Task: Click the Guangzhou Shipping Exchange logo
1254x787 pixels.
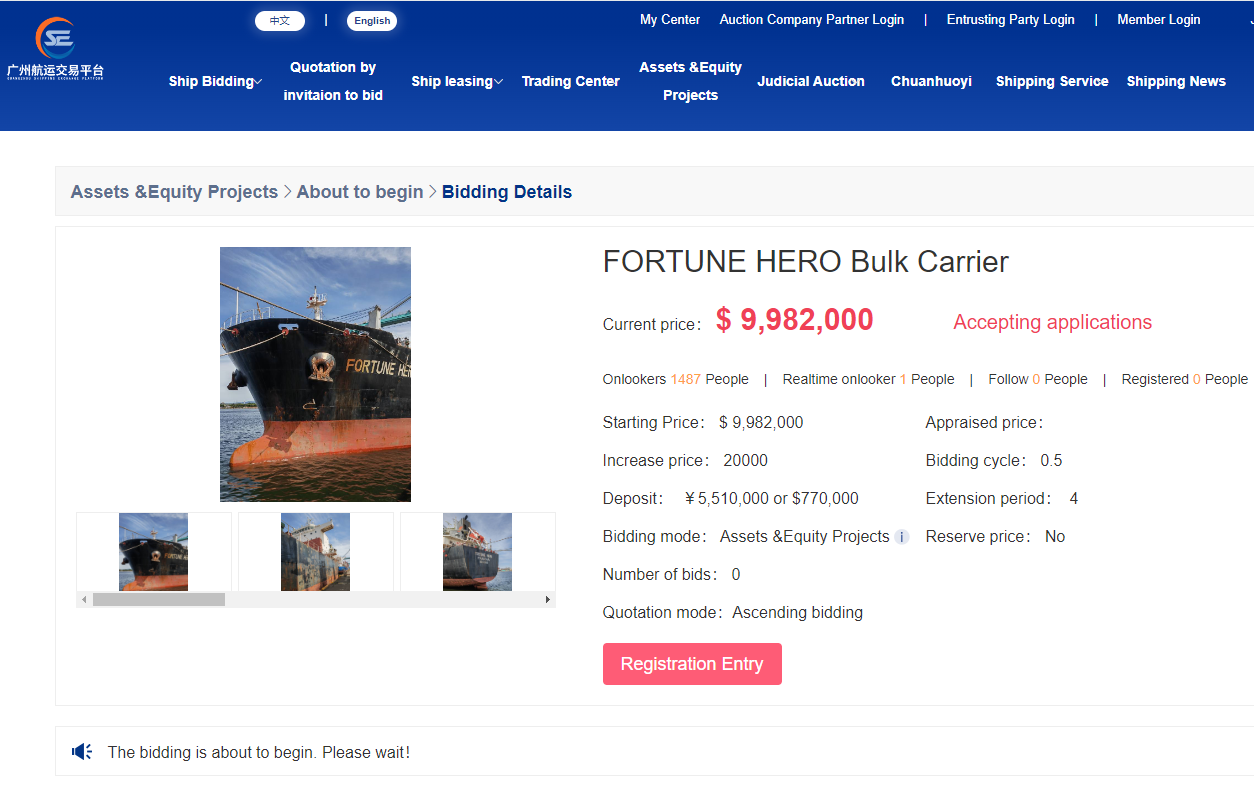Action: pyautogui.click(x=55, y=49)
